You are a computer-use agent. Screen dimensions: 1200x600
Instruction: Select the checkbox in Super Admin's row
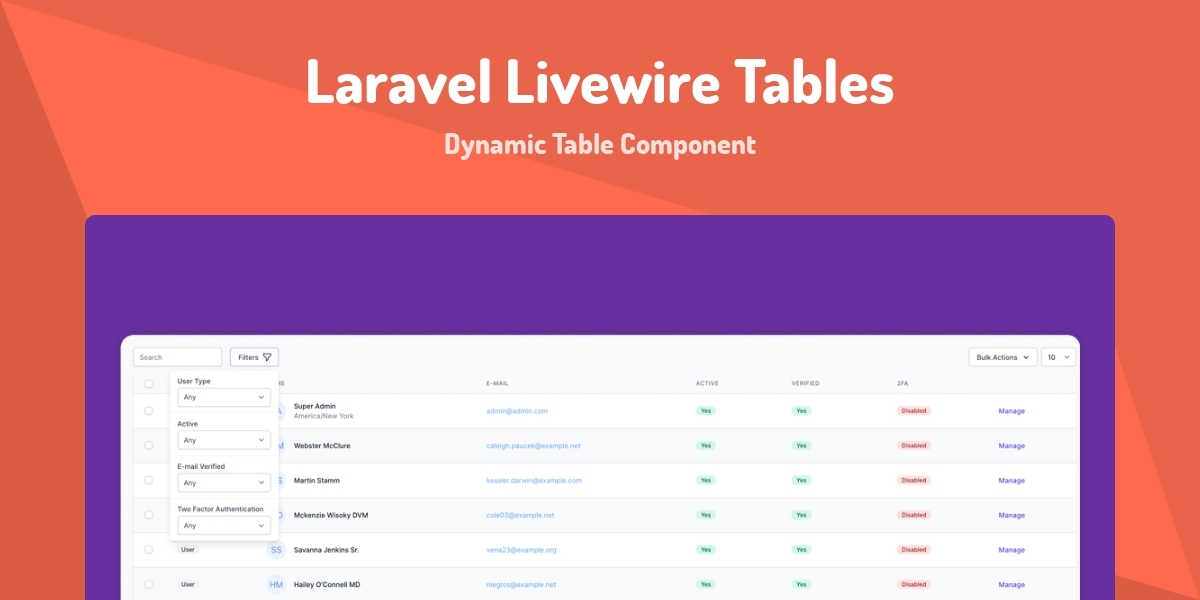(150, 410)
